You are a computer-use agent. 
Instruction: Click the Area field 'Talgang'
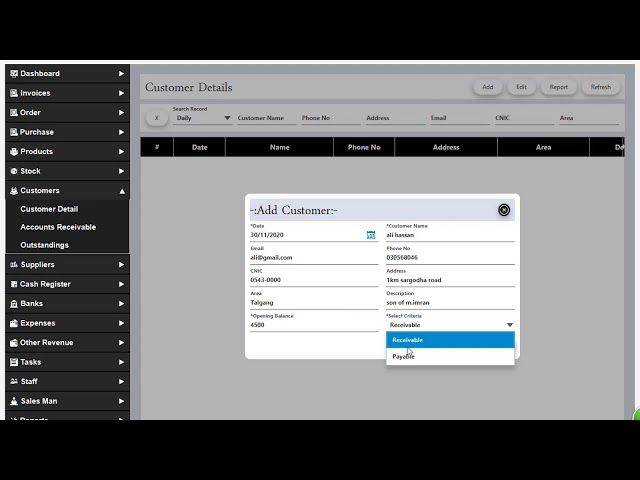coord(314,302)
